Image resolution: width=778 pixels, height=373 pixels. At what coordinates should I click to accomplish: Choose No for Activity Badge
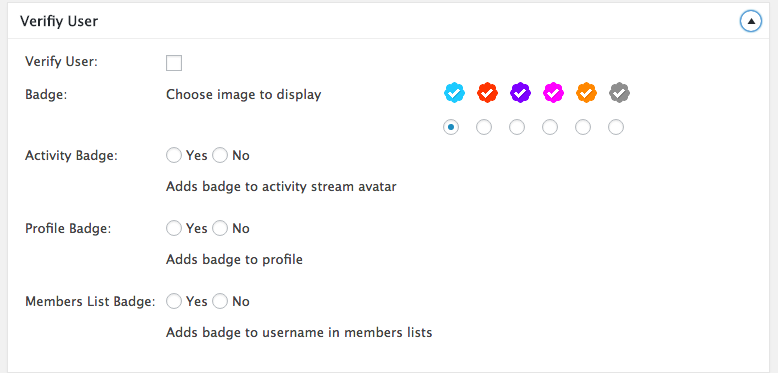pos(220,156)
